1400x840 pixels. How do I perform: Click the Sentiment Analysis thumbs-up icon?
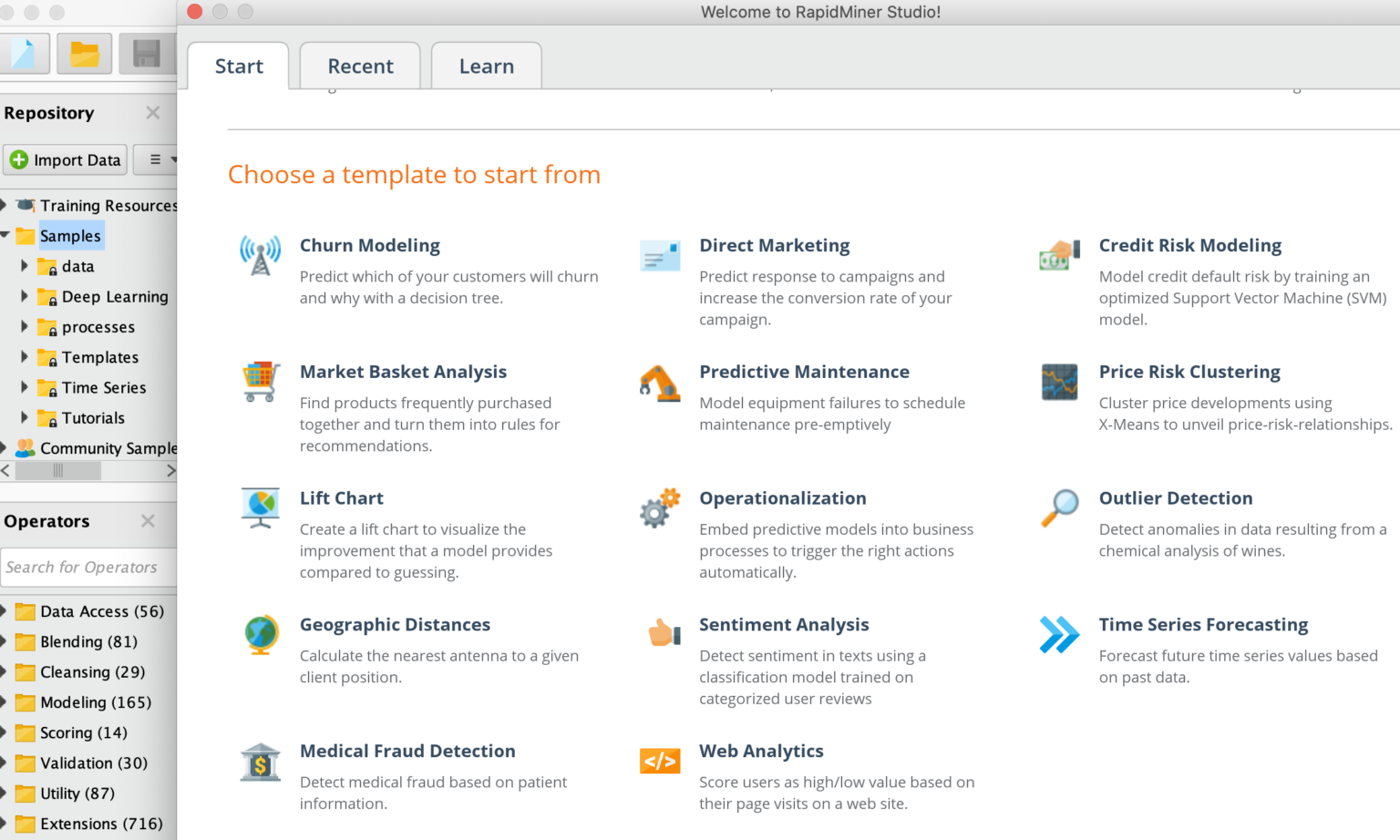coord(664,632)
